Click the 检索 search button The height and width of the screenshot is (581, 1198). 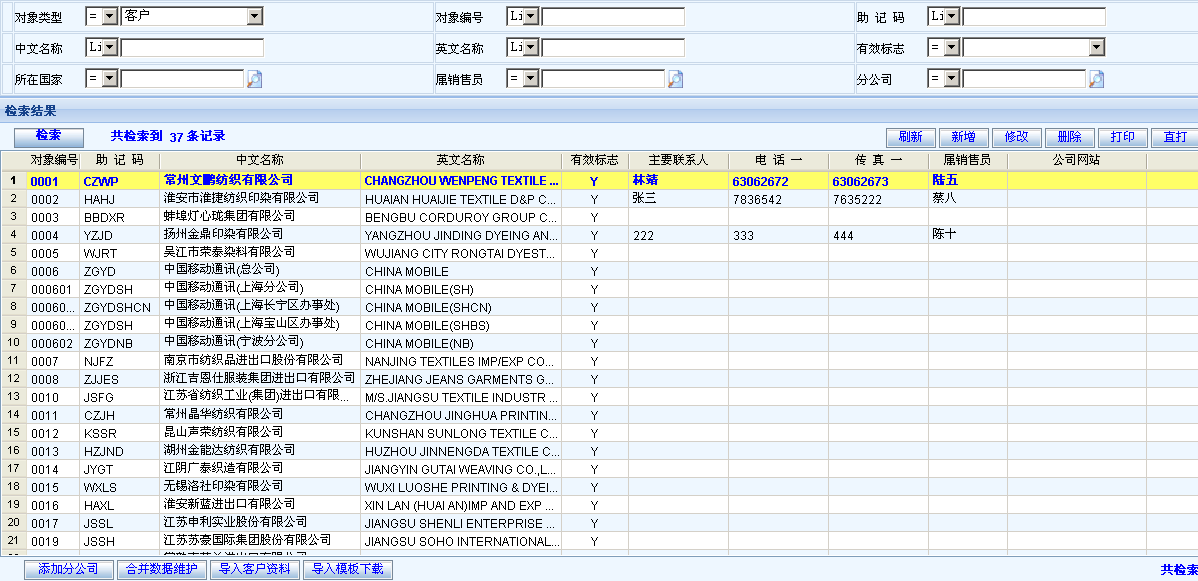(48, 136)
